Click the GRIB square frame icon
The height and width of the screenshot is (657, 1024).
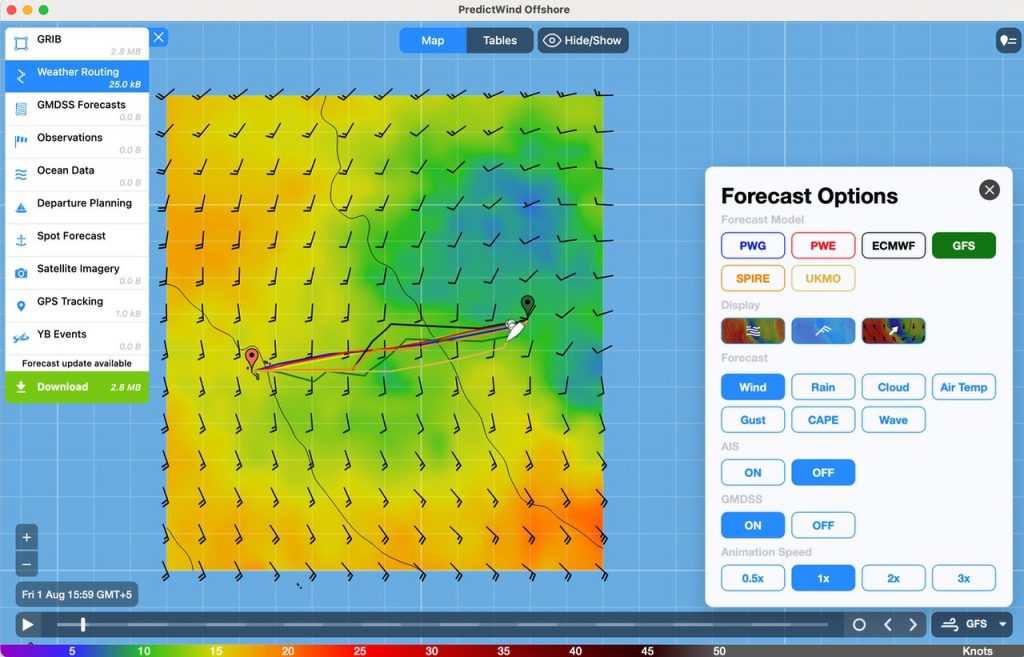[x=21, y=44]
